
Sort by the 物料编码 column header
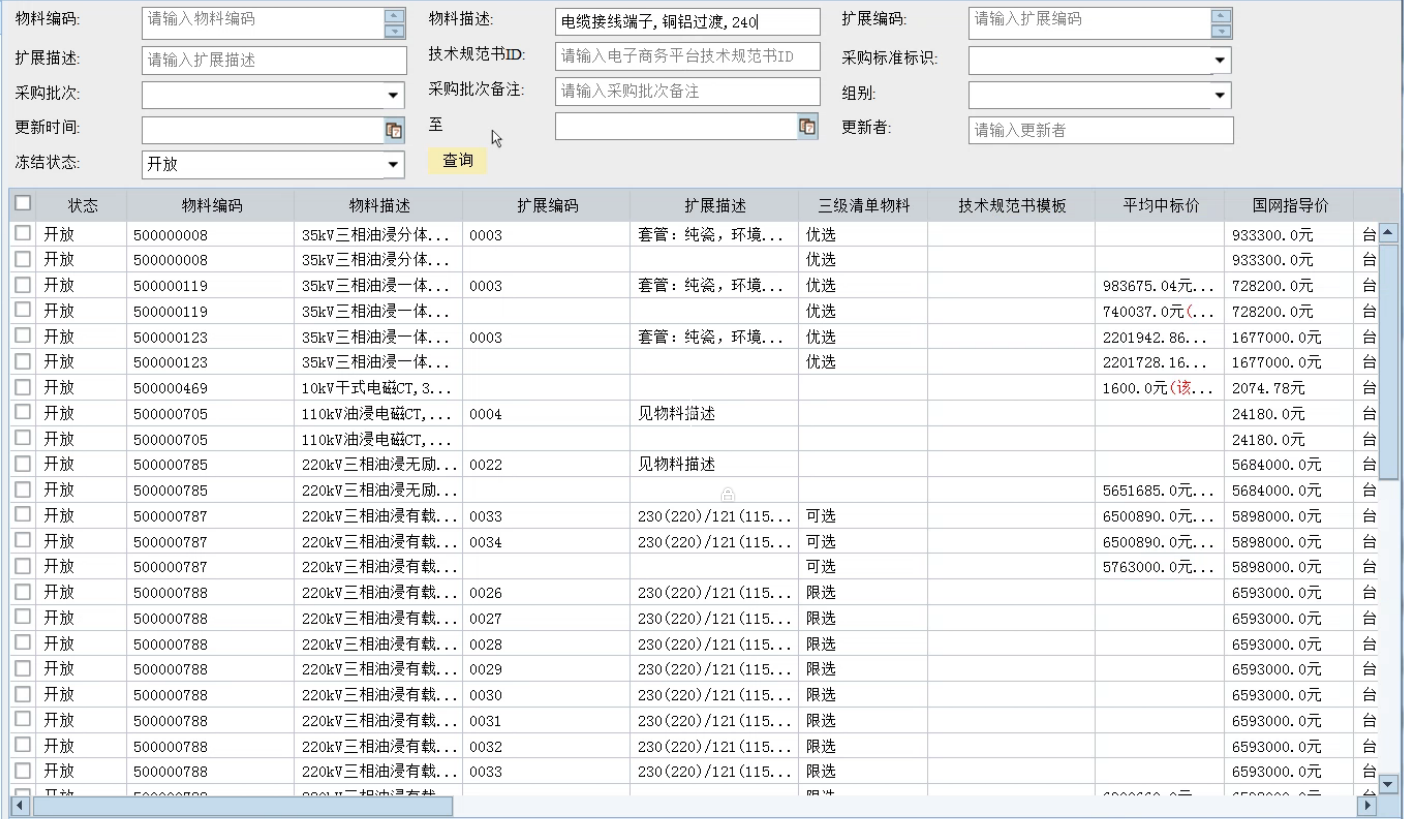click(x=211, y=206)
